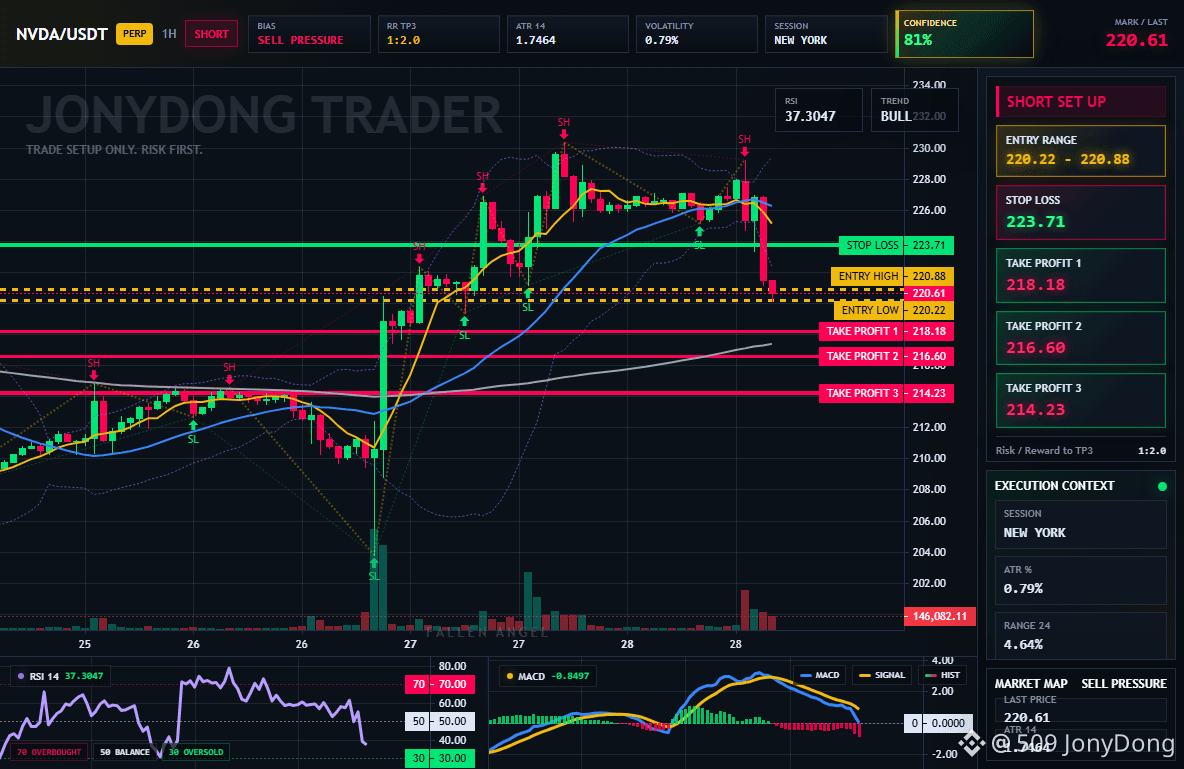Select the EXECUTION CONTEXT section header
The width and height of the screenshot is (1184, 769).
click(1054, 486)
